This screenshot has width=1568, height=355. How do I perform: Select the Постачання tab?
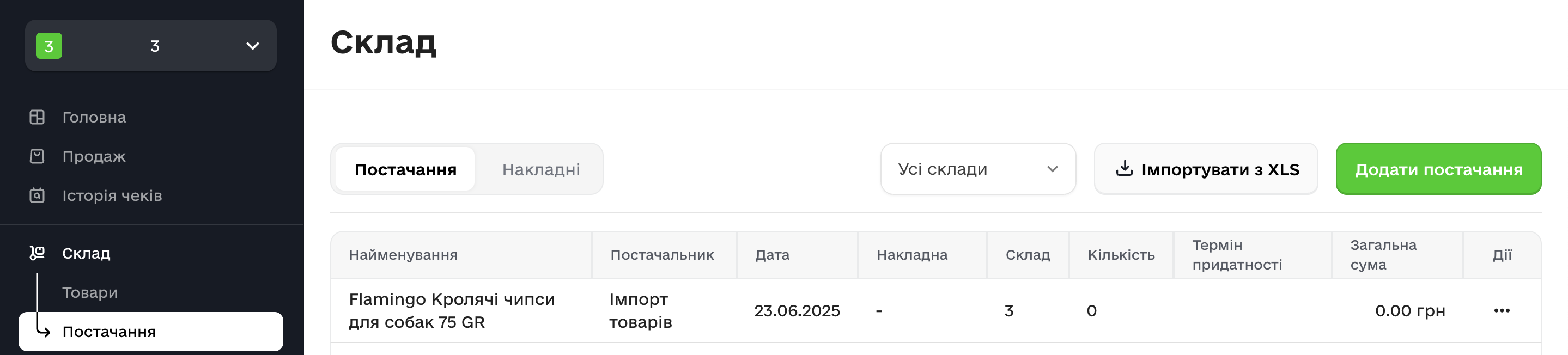405,169
